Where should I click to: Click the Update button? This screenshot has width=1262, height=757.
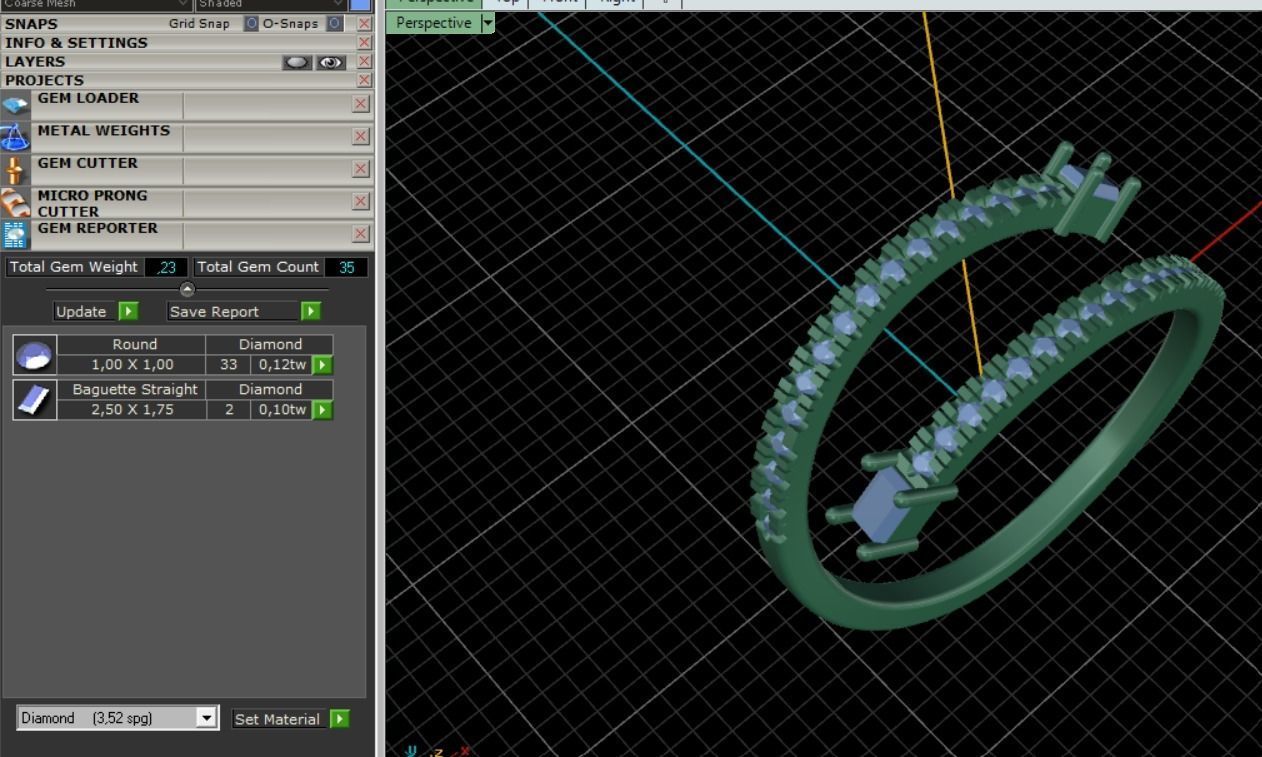(81, 311)
